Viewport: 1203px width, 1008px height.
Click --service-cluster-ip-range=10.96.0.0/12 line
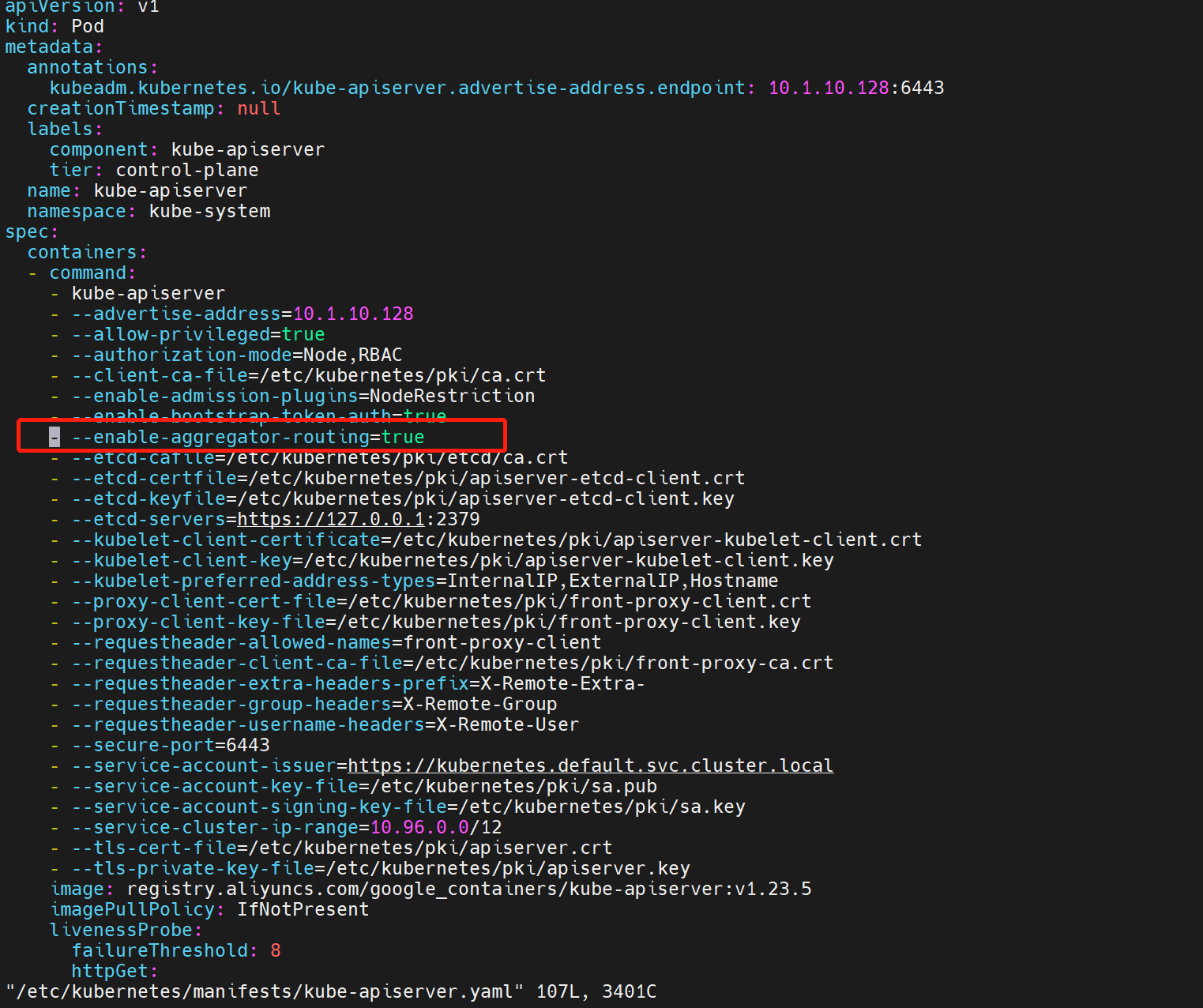pyautogui.click(x=287, y=827)
